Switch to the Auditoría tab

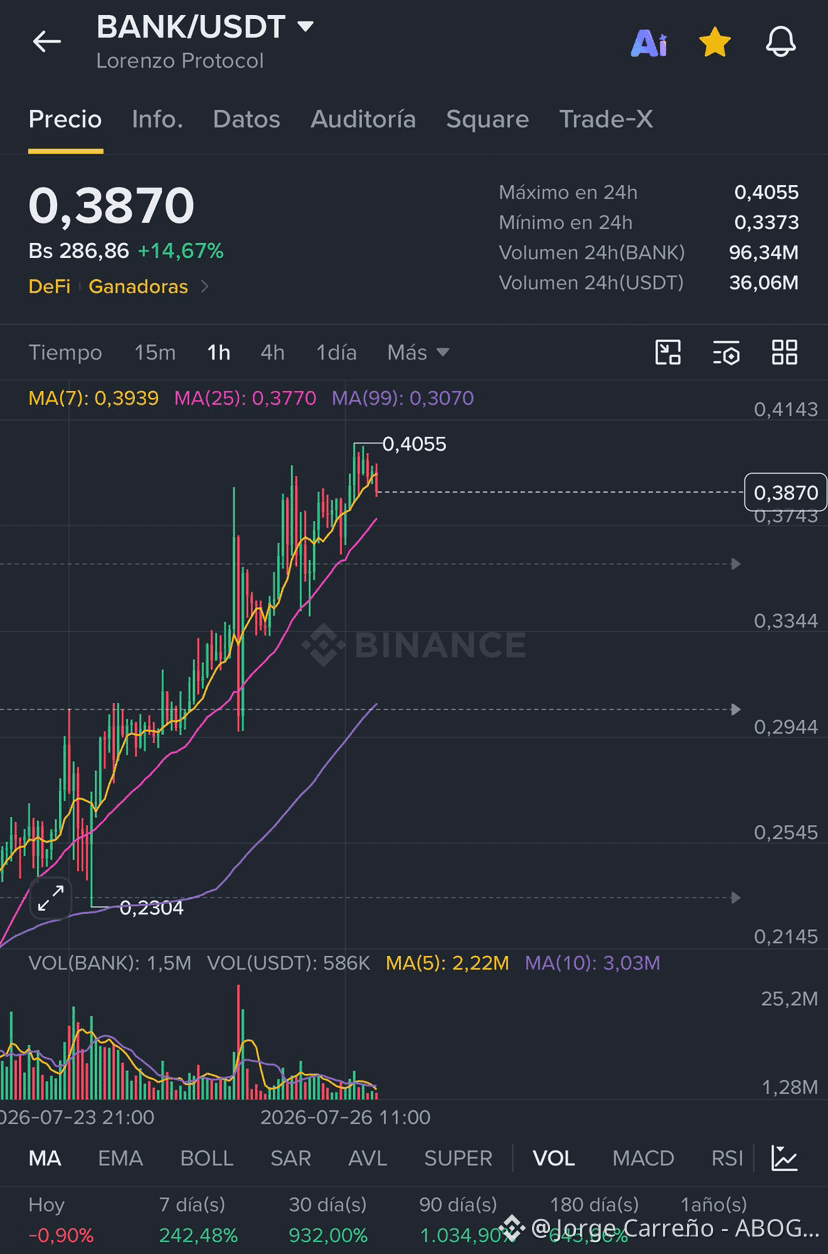pos(363,119)
